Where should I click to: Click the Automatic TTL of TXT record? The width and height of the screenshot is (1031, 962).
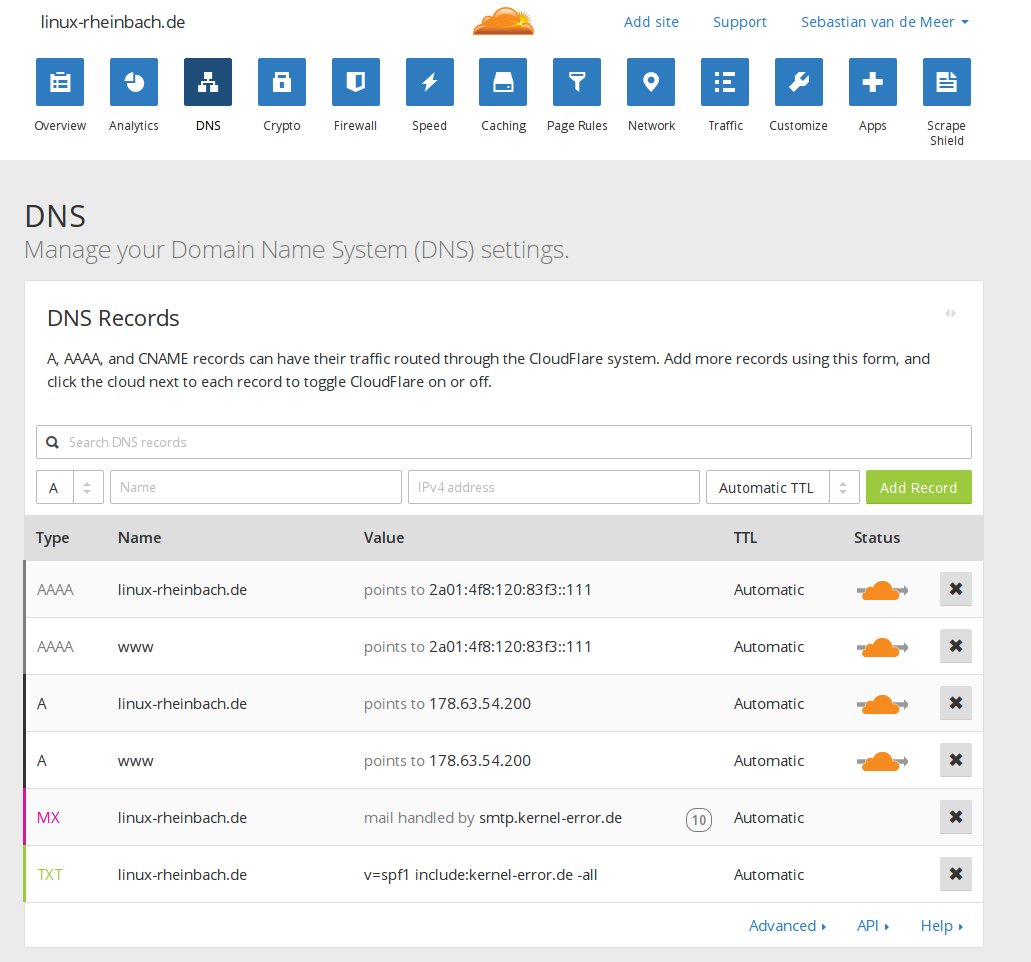click(769, 875)
